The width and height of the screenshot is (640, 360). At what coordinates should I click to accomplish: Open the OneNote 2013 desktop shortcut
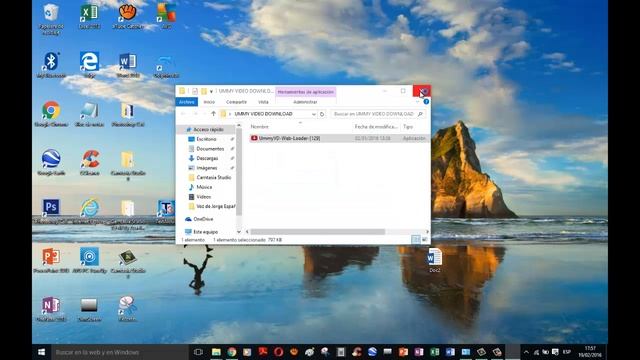[x=51, y=309]
